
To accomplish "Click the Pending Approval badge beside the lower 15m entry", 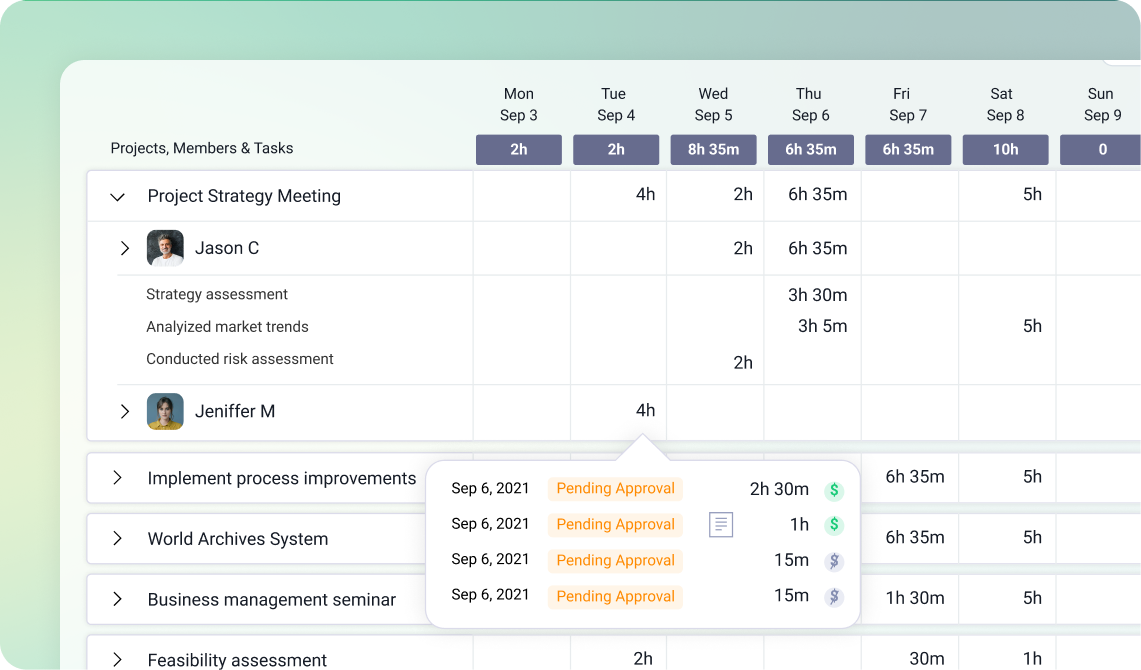I will point(616,597).
